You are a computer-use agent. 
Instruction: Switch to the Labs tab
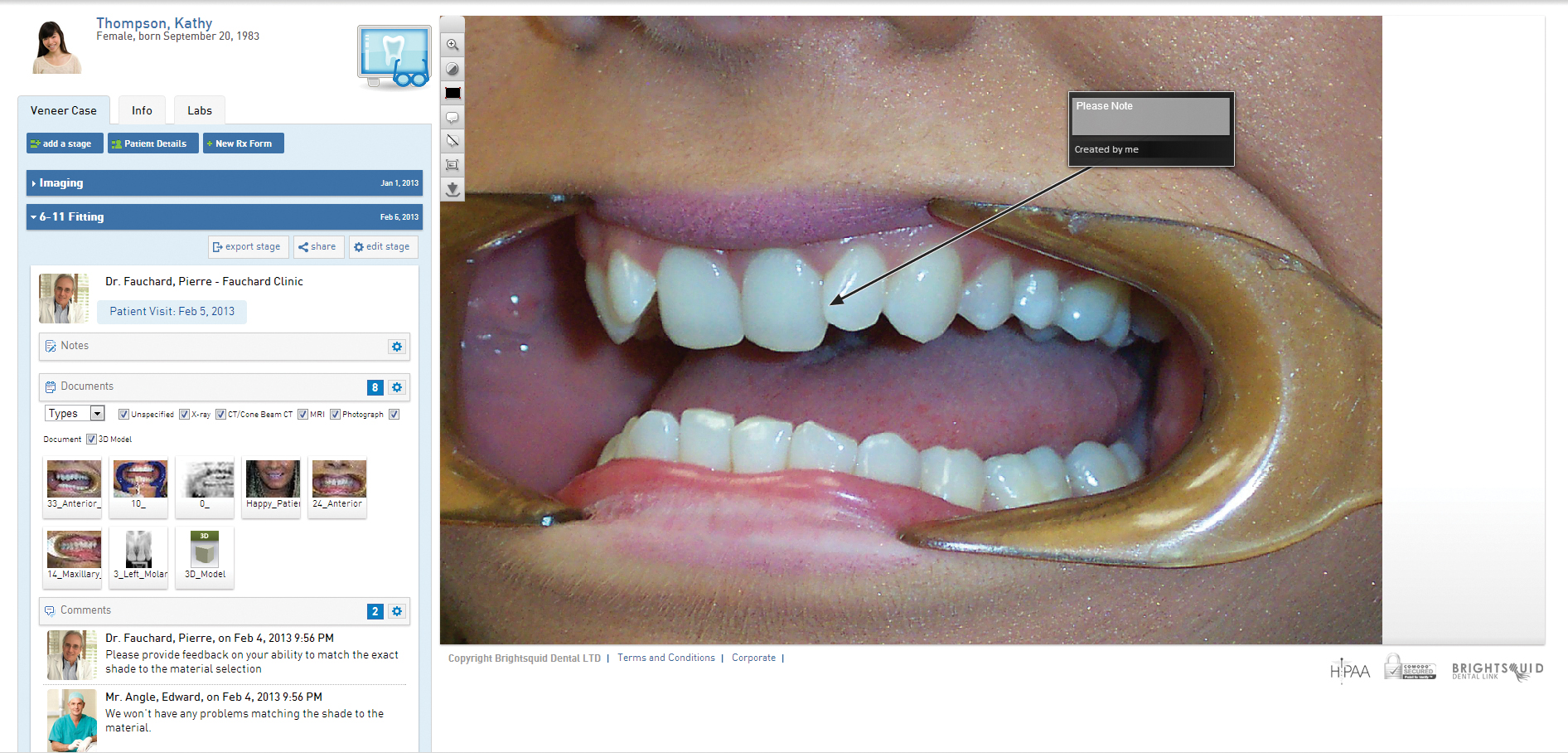199,110
